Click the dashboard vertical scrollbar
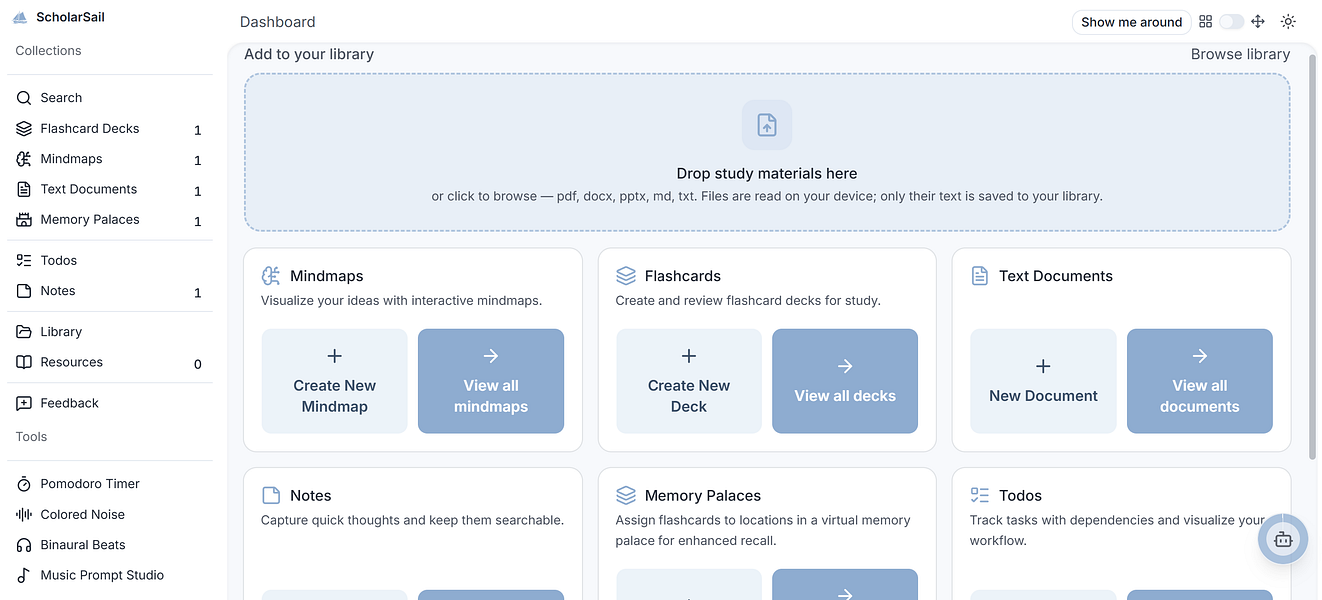This screenshot has height=600, width=1322. point(1312,256)
